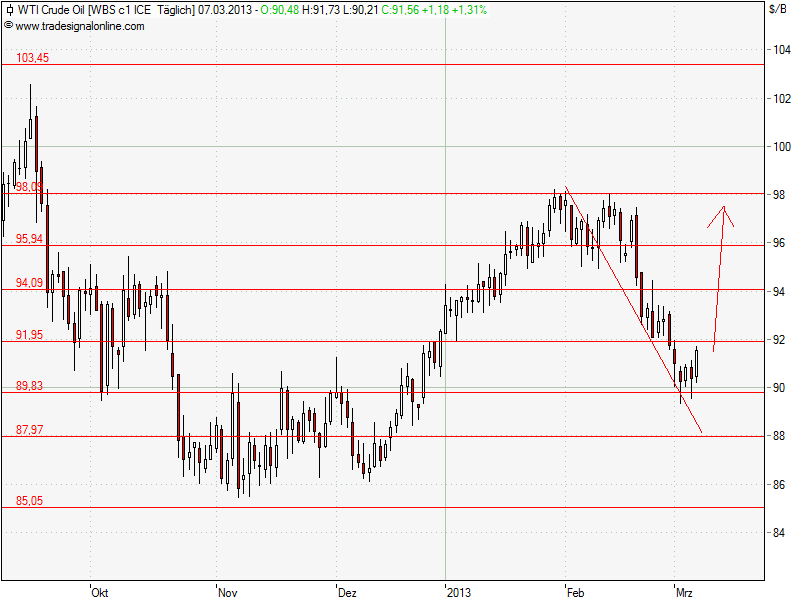The image size is (800, 600).
Task: Select the 98,09 level label
Action: point(30,187)
